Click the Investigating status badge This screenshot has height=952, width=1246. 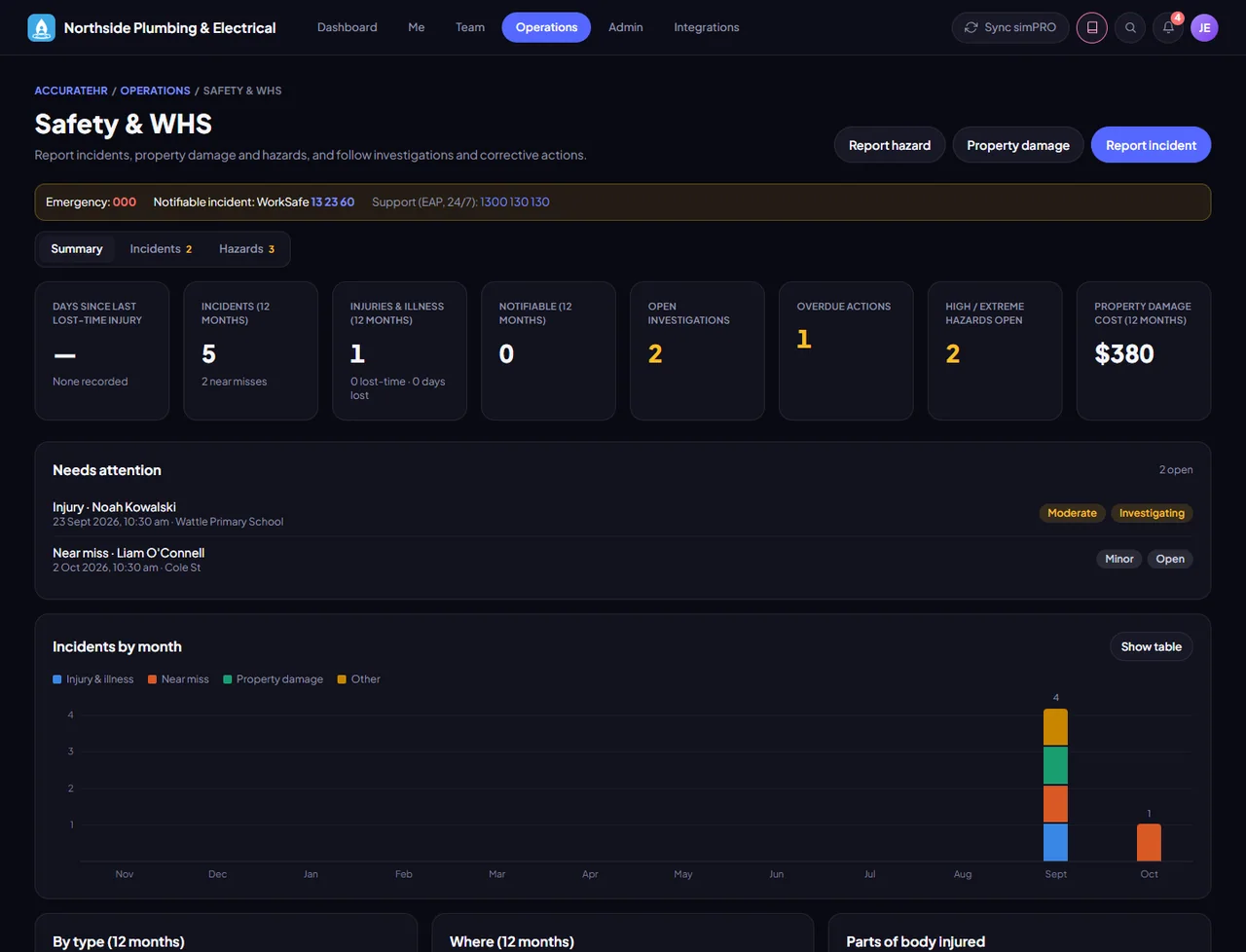tap(1152, 513)
